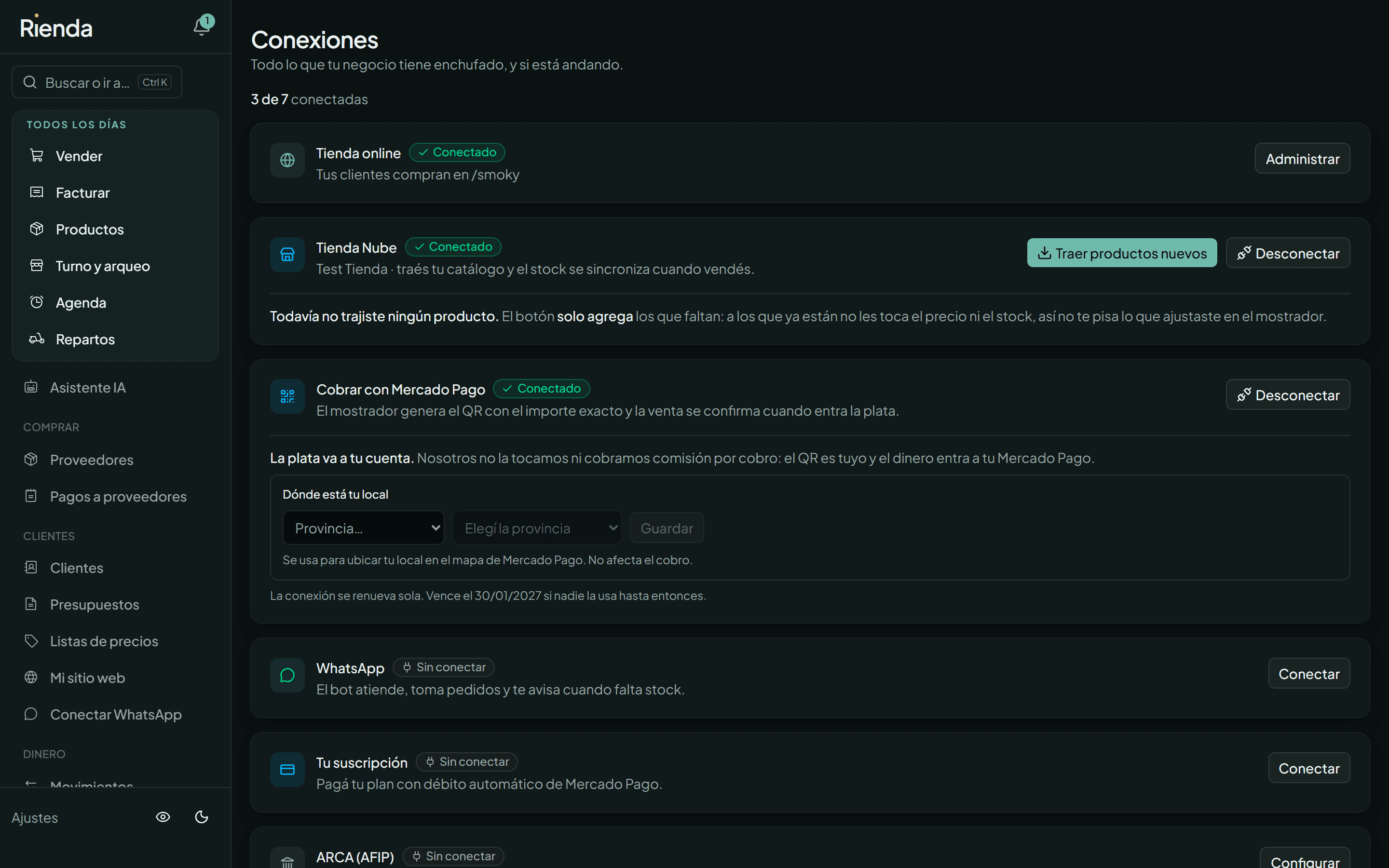Image resolution: width=1389 pixels, height=868 pixels.
Task: Click WhatsApp Sin conectar badge
Action: pos(444,667)
